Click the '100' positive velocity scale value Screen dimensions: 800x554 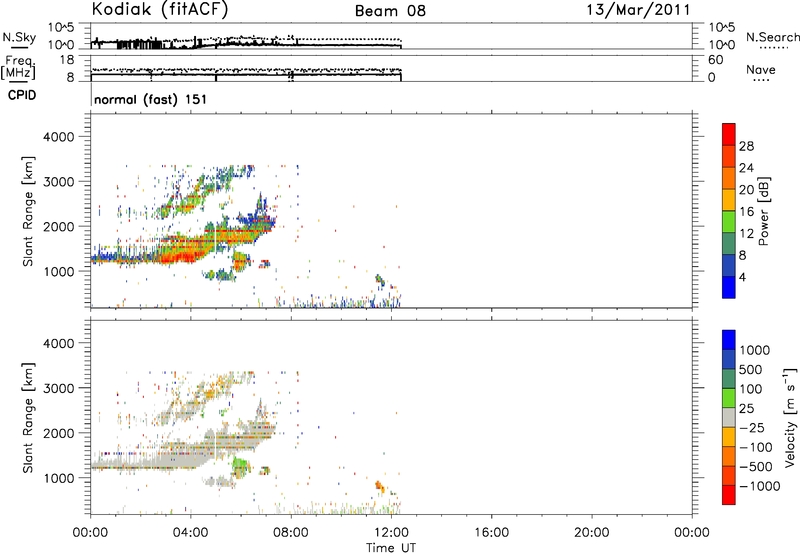[x=751, y=389]
